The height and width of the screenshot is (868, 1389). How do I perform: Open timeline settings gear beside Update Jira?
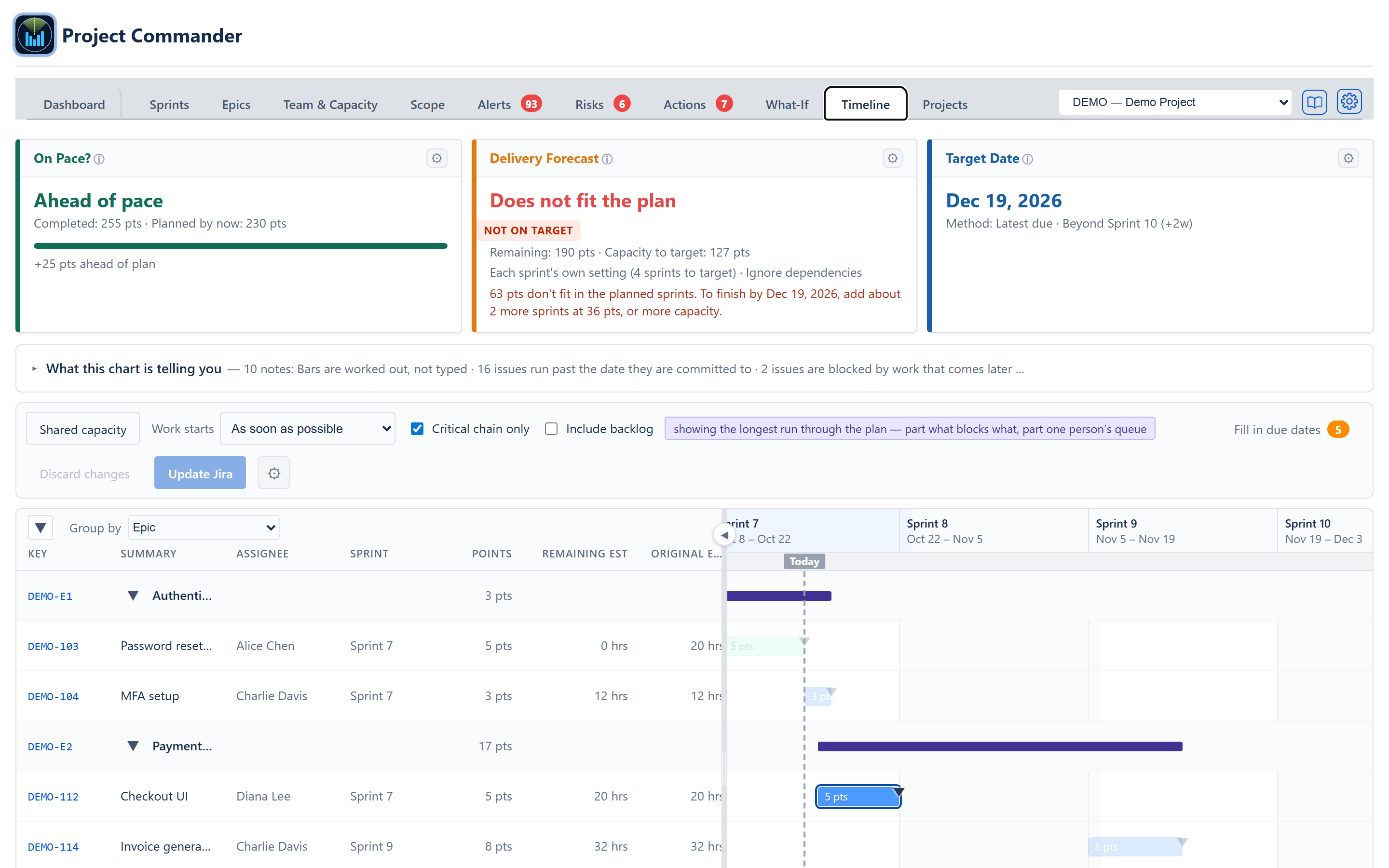(x=274, y=473)
